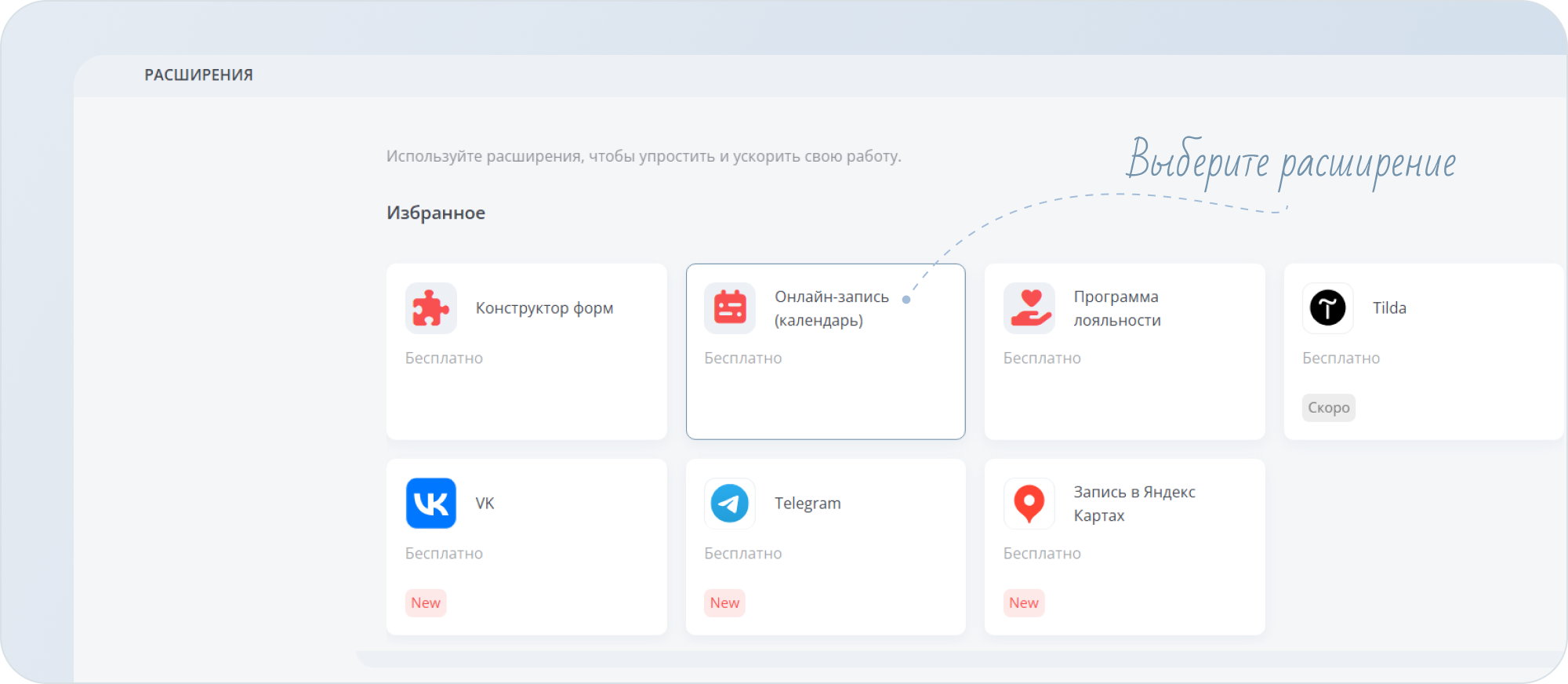The image size is (1568, 684).
Task: Select the "Запись в Яндекс Картах" title
Action: pos(1134,504)
